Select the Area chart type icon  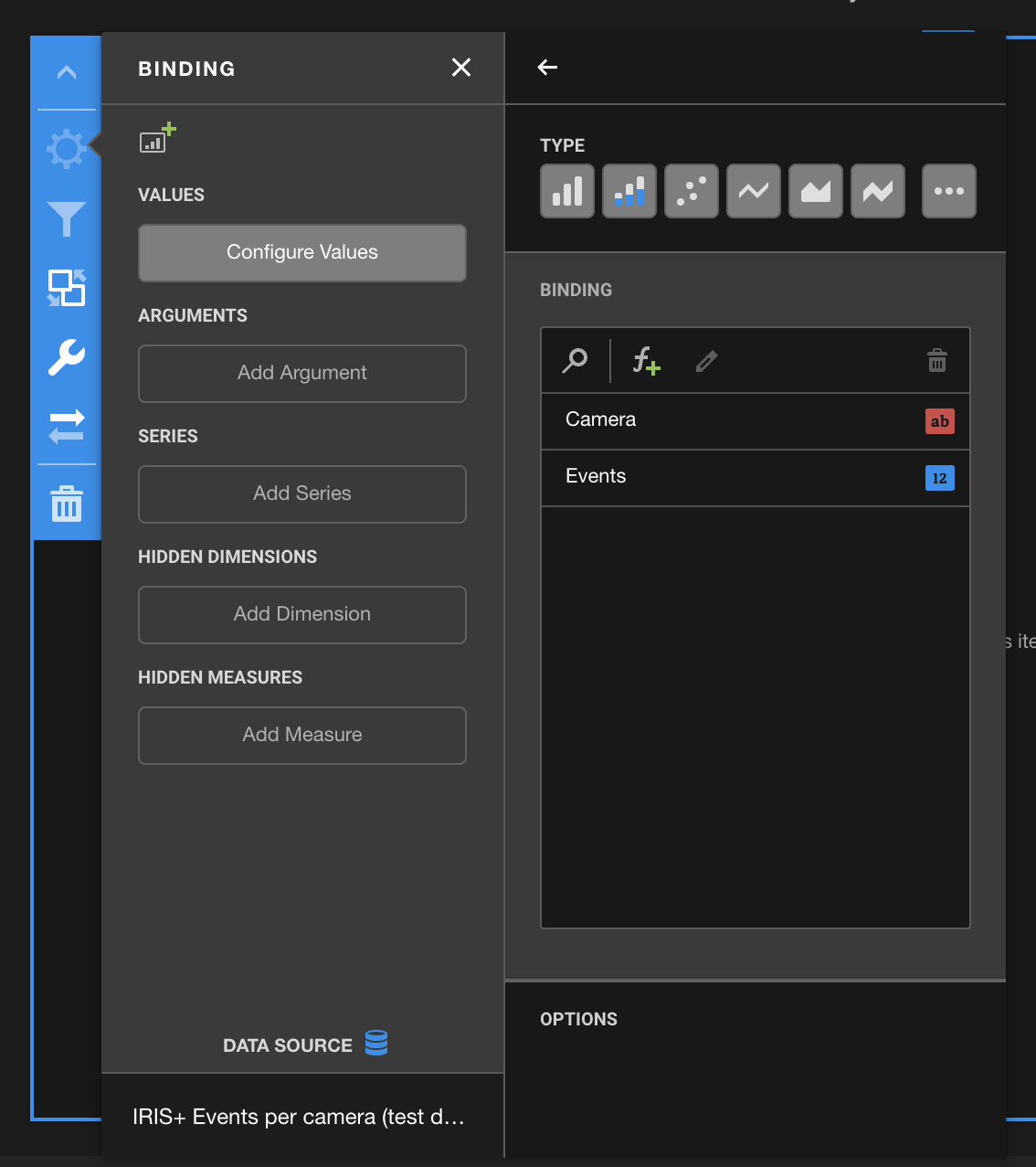pos(816,191)
